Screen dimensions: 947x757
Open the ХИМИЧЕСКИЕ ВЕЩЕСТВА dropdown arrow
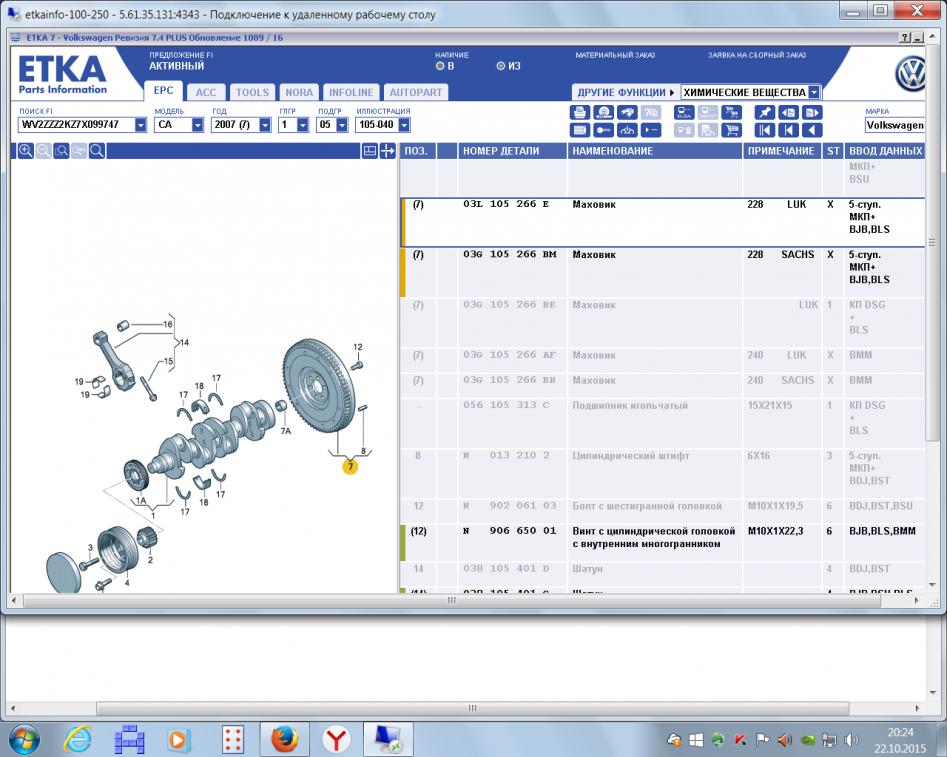tap(814, 92)
